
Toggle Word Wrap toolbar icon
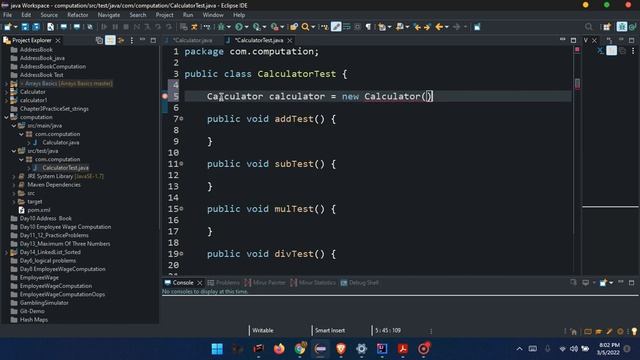(347, 27)
